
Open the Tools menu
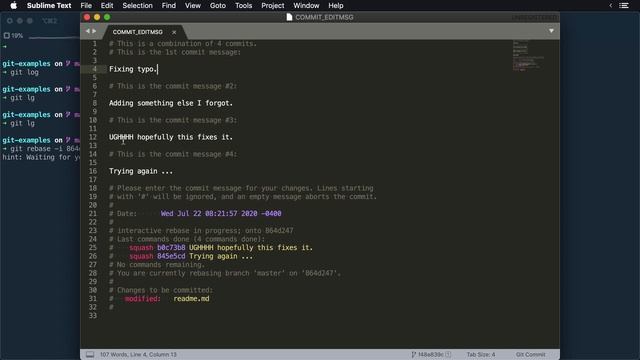[x=243, y=5]
